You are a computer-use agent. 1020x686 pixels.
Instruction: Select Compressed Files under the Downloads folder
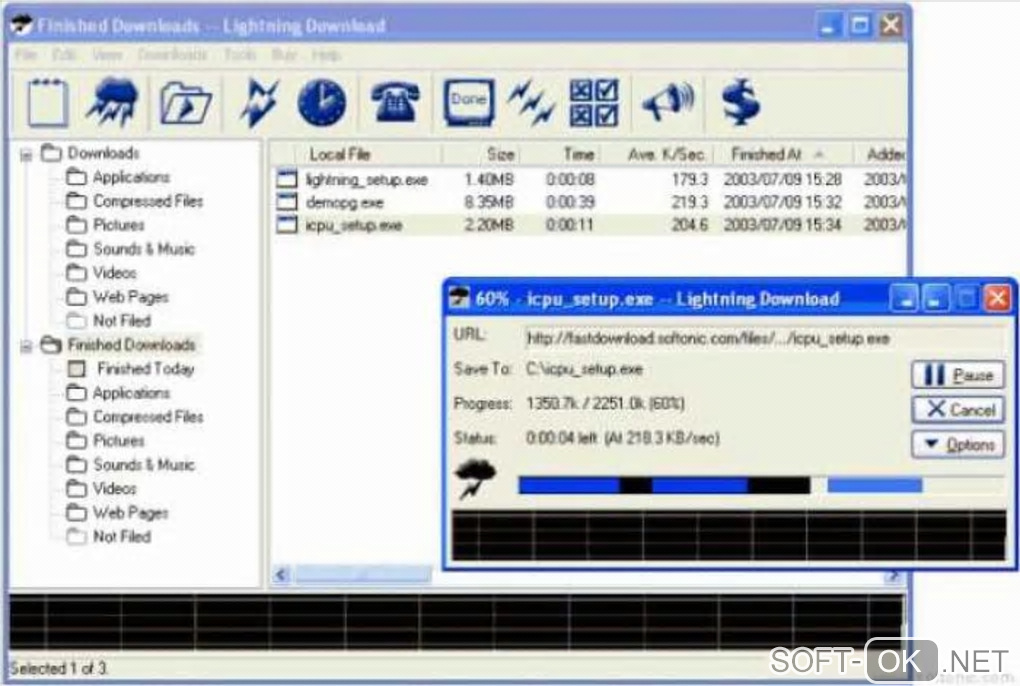coord(135,201)
